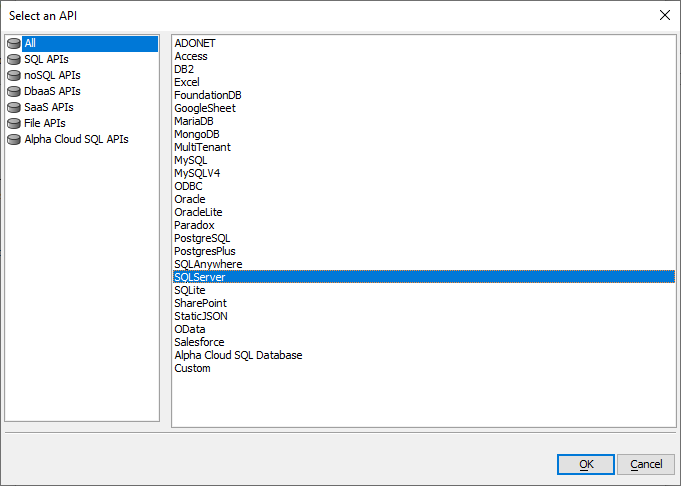Pick MongoDB from the list

[x=197, y=135]
